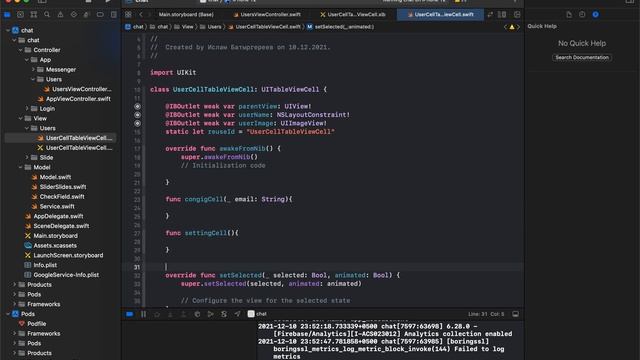Viewport: 640px width, 360px height.
Task: Adjust editor options icon
Action: coord(502,15)
